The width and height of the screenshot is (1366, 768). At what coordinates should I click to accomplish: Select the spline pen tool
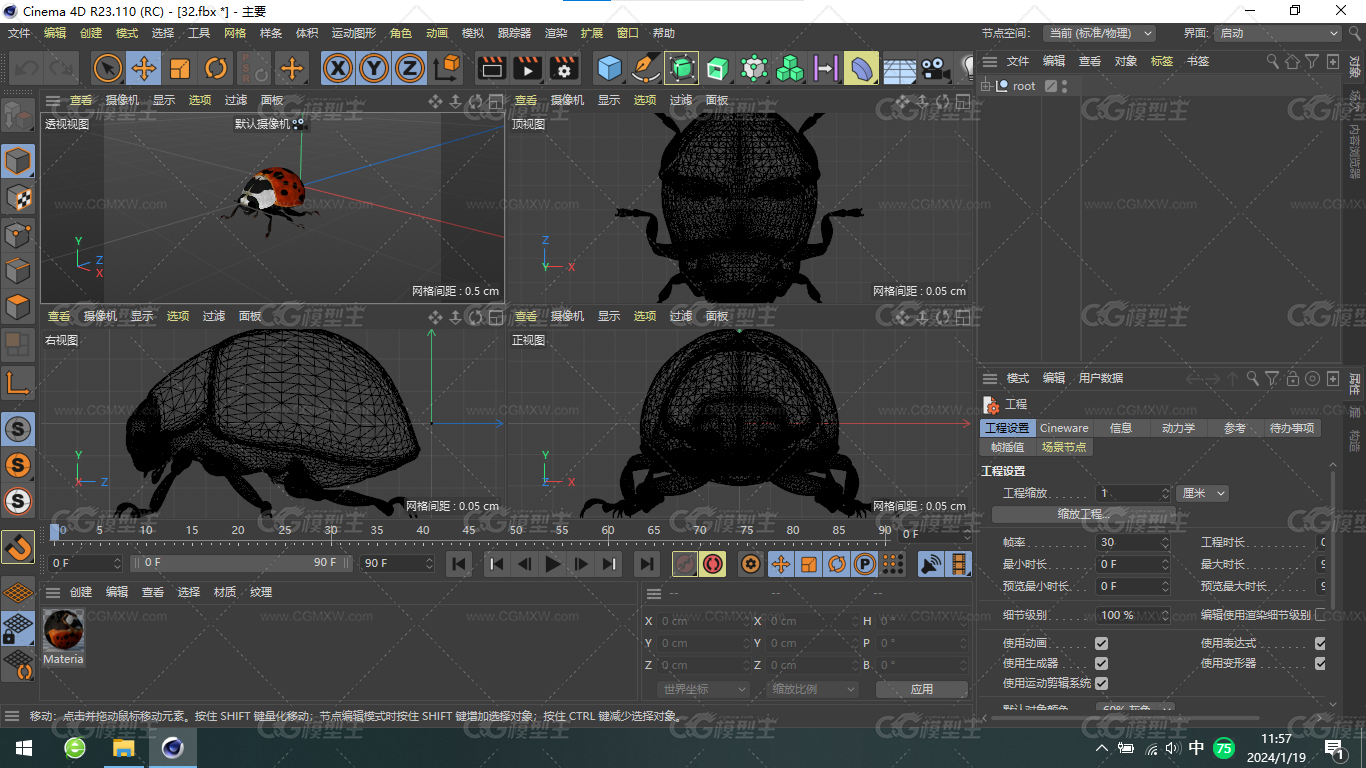pos(646,68)
